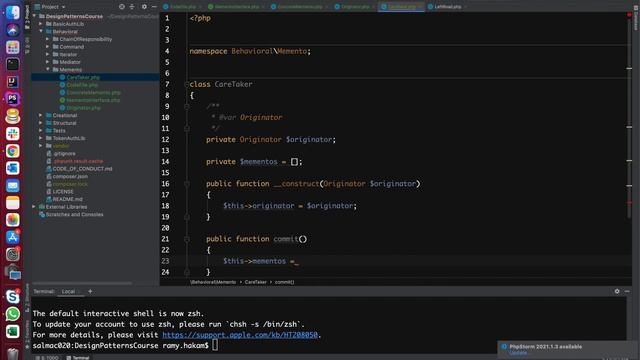Toggle the Project side tool window button
Viewport: 640px width, 360px height.
[x=27, y=16]
